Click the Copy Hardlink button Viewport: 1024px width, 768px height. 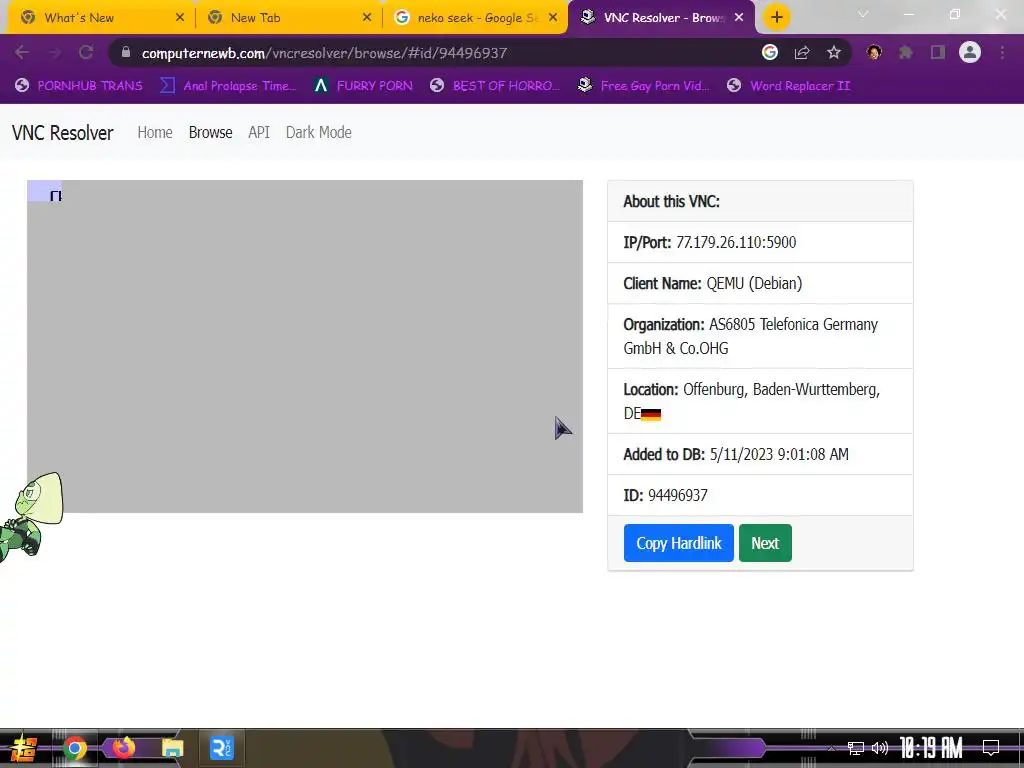(x=679, y=543)
